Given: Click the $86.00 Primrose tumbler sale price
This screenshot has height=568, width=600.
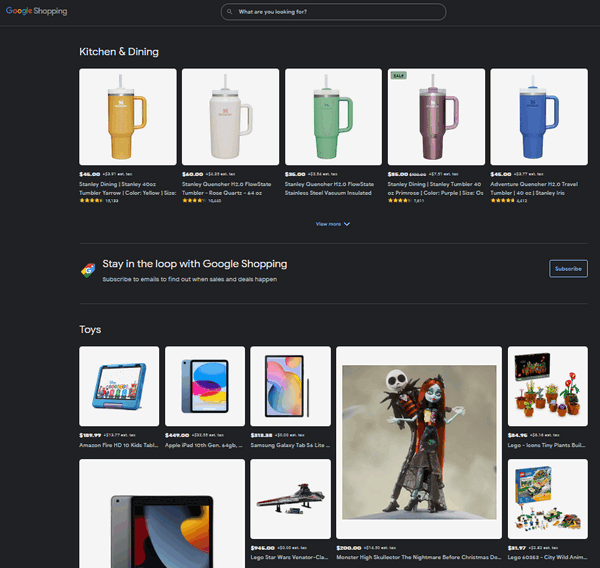Looking at the screenshot, I should pos(398,174).
